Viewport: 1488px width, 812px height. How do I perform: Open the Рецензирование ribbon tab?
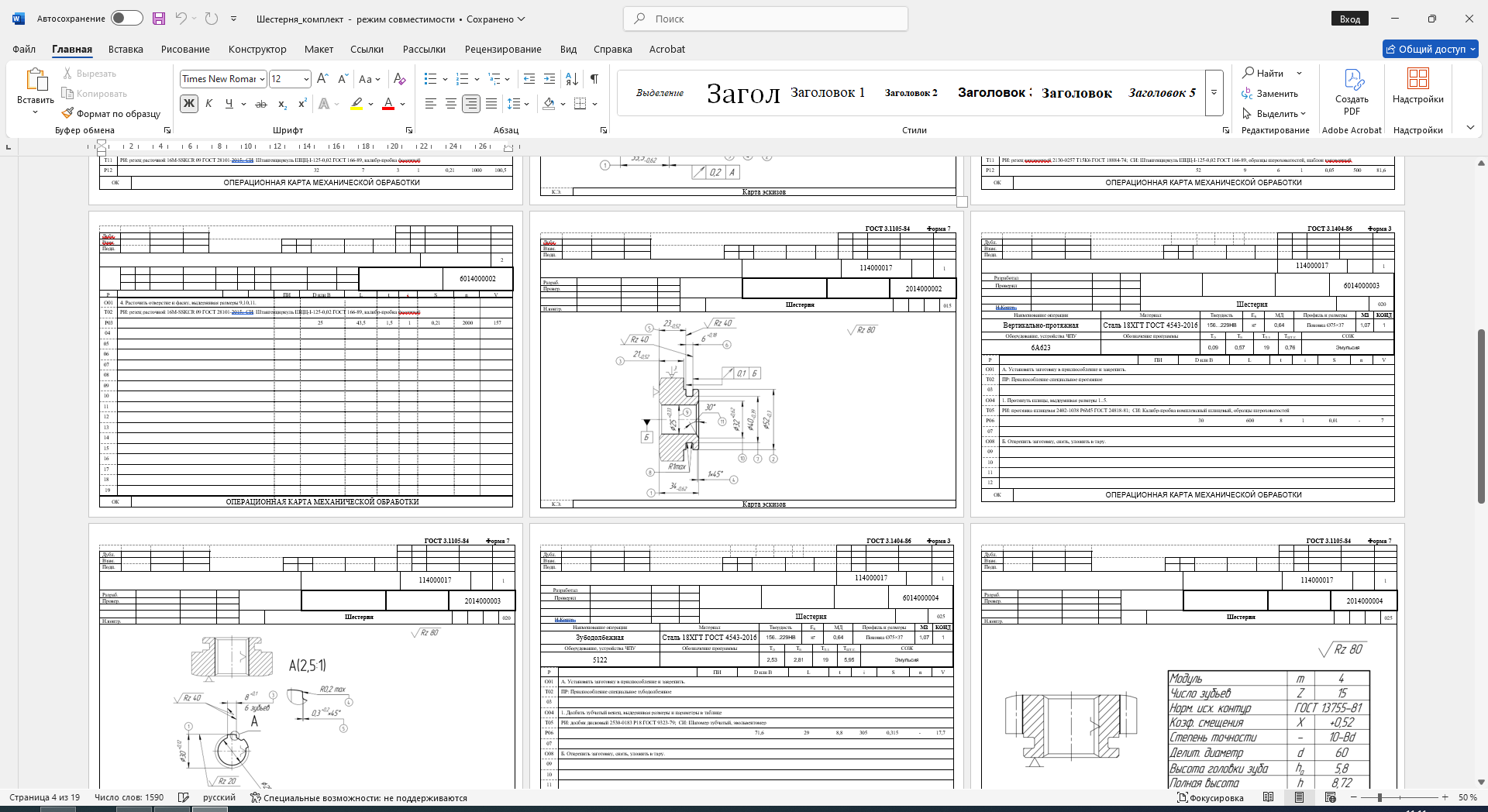503,49
